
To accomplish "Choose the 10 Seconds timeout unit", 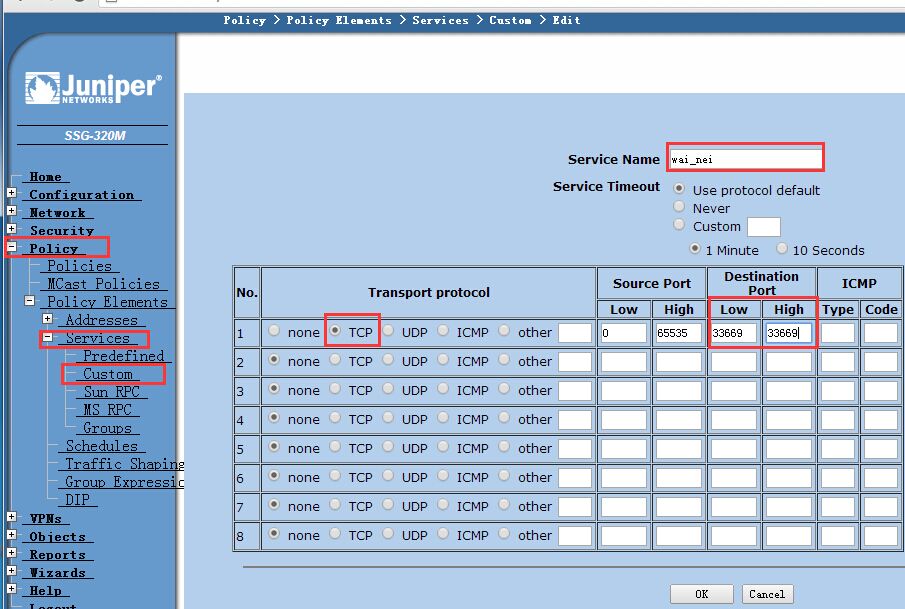I will pyautogui.click(x=783, y=249).
